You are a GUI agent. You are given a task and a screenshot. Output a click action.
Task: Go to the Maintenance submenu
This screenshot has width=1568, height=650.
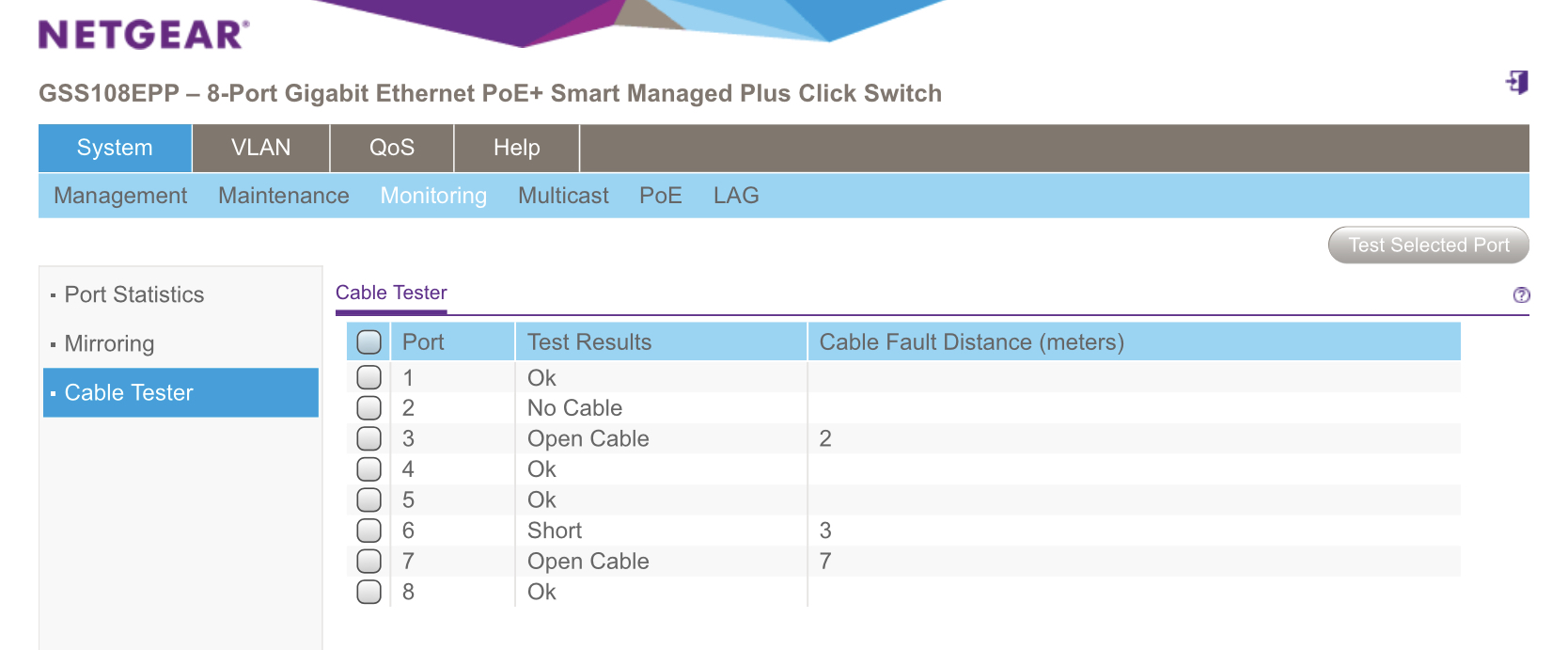click(x=284, y=196)
